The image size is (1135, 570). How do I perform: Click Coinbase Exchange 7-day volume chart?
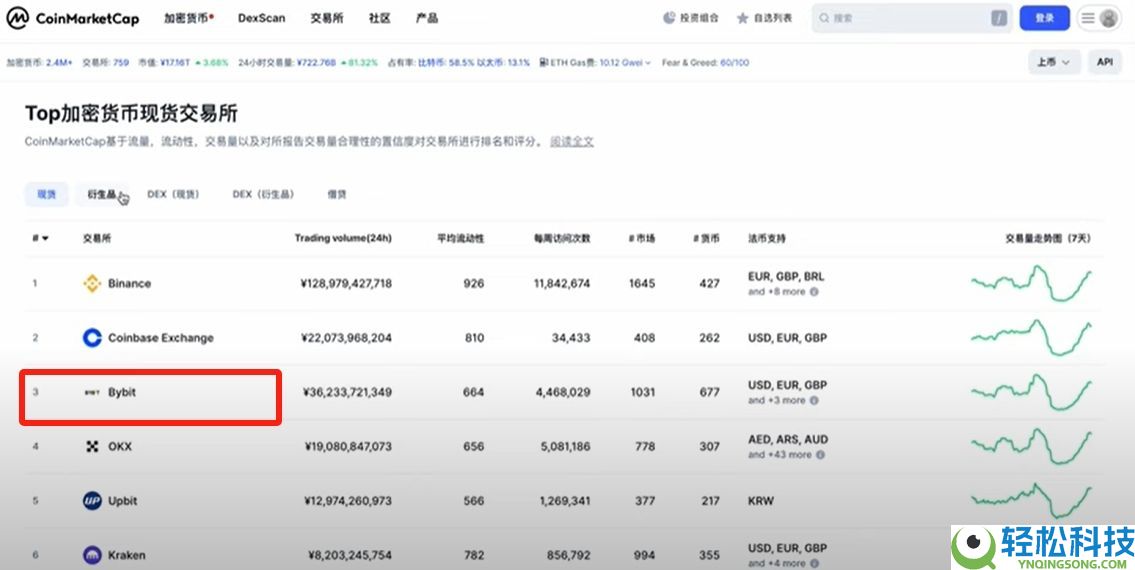[1031, 338]
